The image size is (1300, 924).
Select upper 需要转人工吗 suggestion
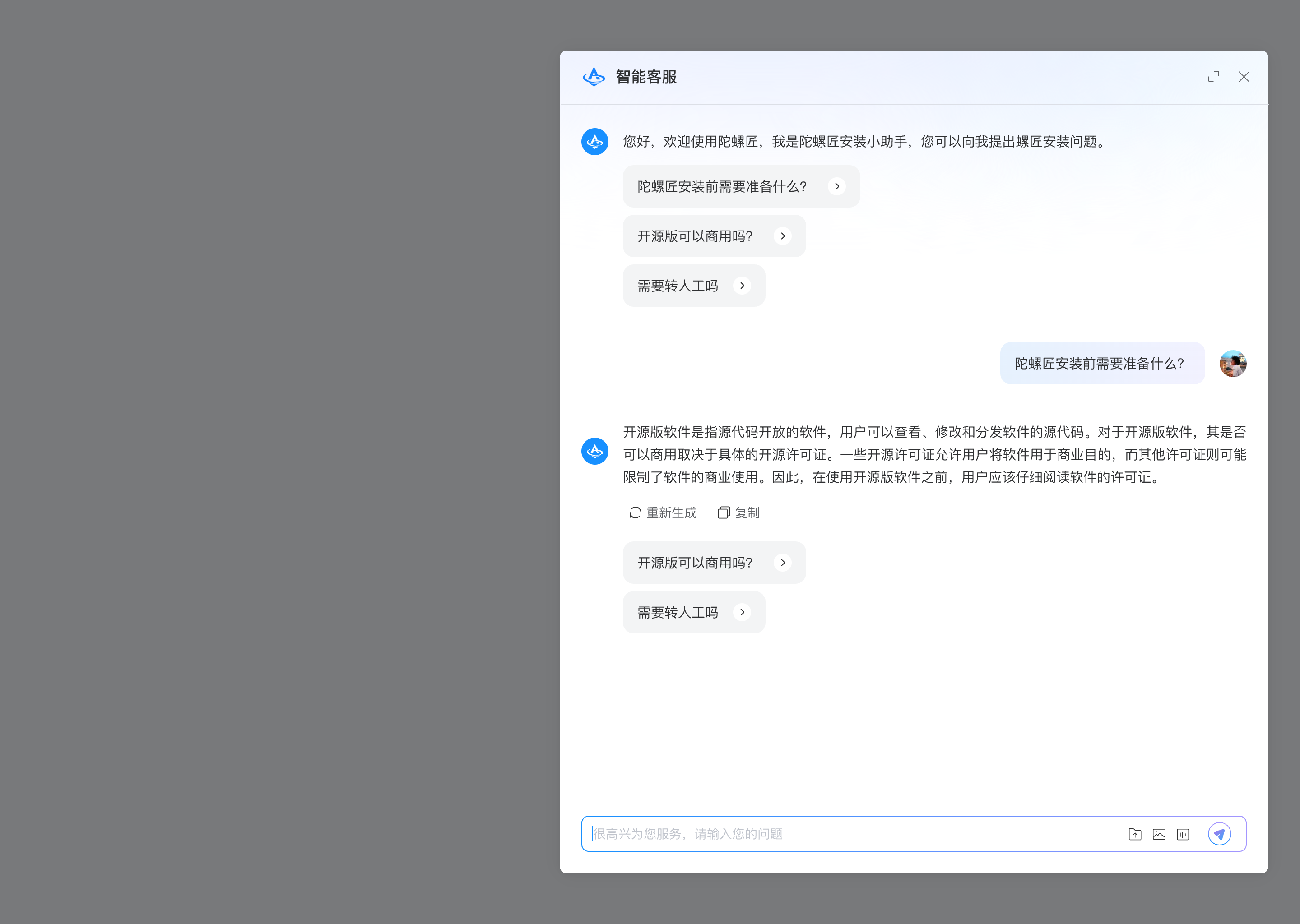(694, 286)
